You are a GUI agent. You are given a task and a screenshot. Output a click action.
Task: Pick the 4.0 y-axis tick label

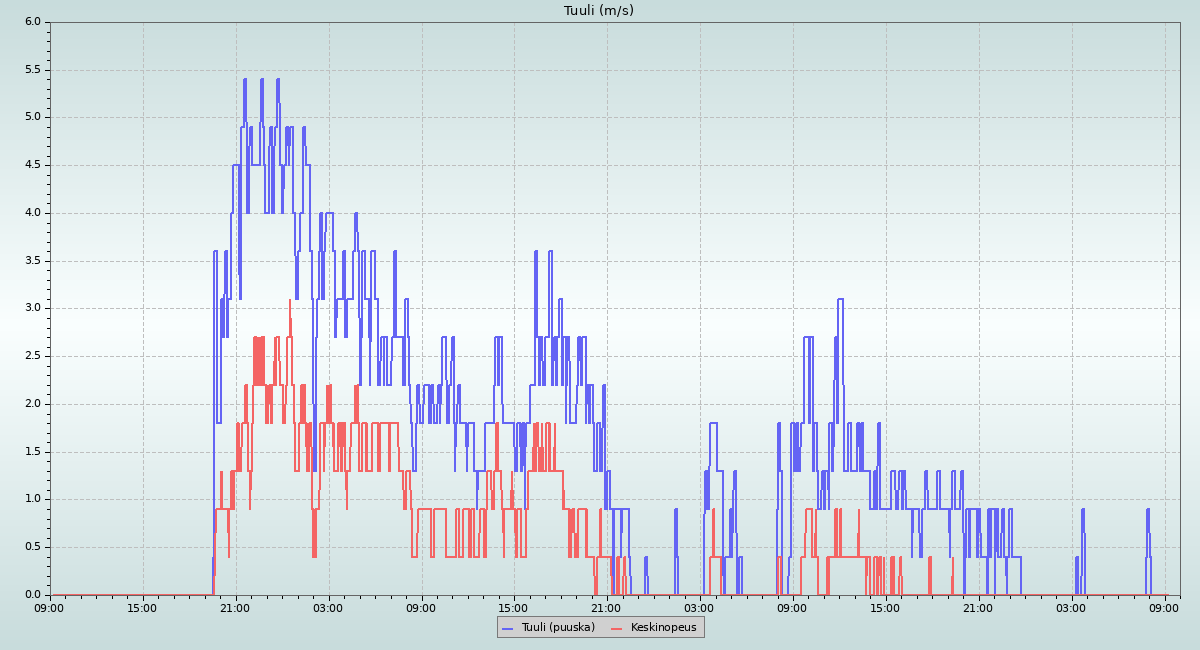point(32,213)
